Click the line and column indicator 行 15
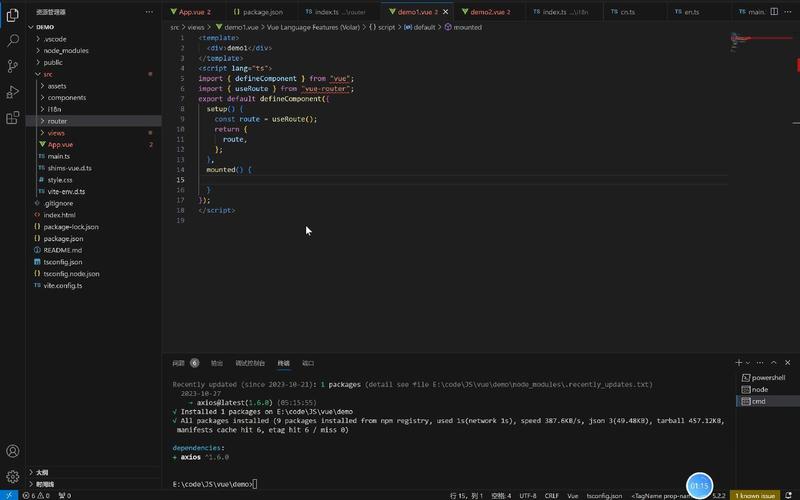Image resolution: width=800 pixels, height=500 pixels. click(x=466, y=495)
